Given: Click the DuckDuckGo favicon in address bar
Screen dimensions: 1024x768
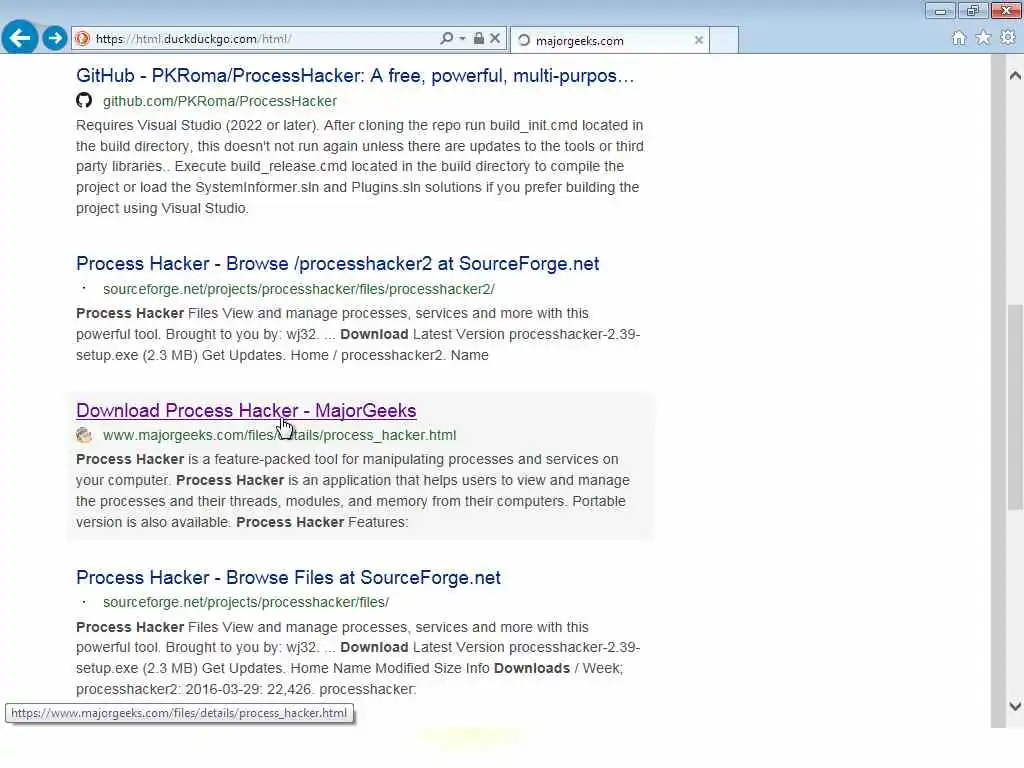Looking at the screenshot, I should coord(82,39).
